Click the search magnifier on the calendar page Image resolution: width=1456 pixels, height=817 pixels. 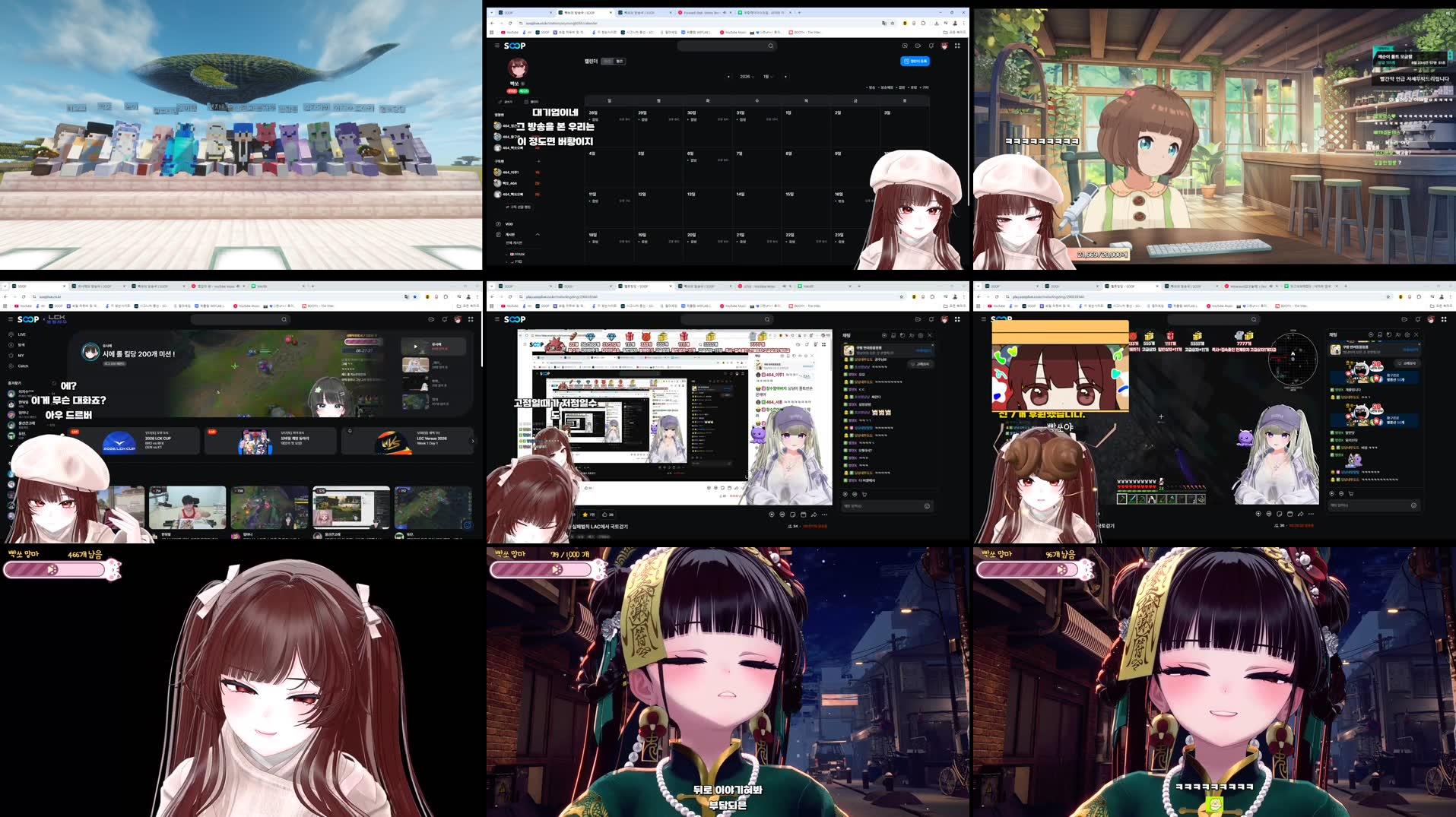point(770,46)
